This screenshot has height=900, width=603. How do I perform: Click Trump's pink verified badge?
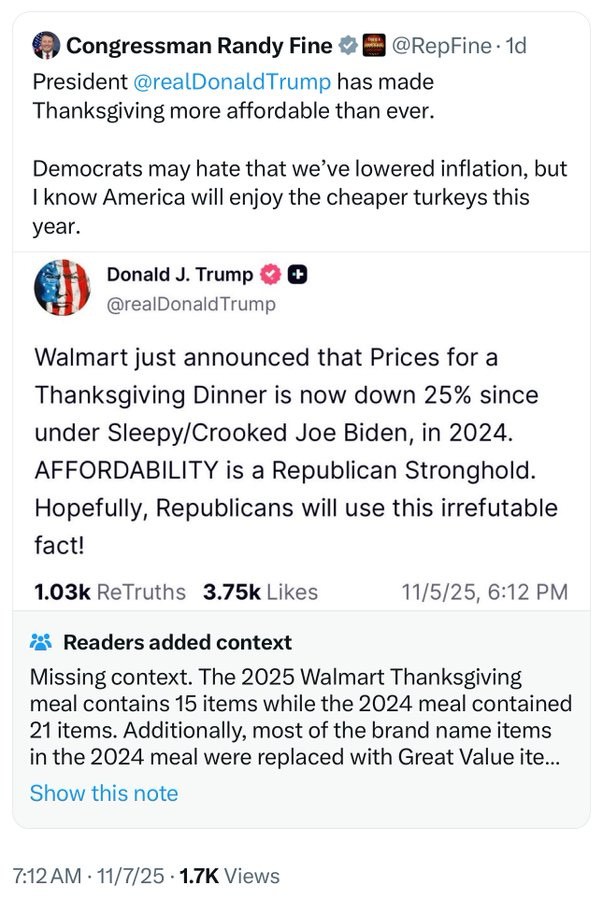[269, 274]
